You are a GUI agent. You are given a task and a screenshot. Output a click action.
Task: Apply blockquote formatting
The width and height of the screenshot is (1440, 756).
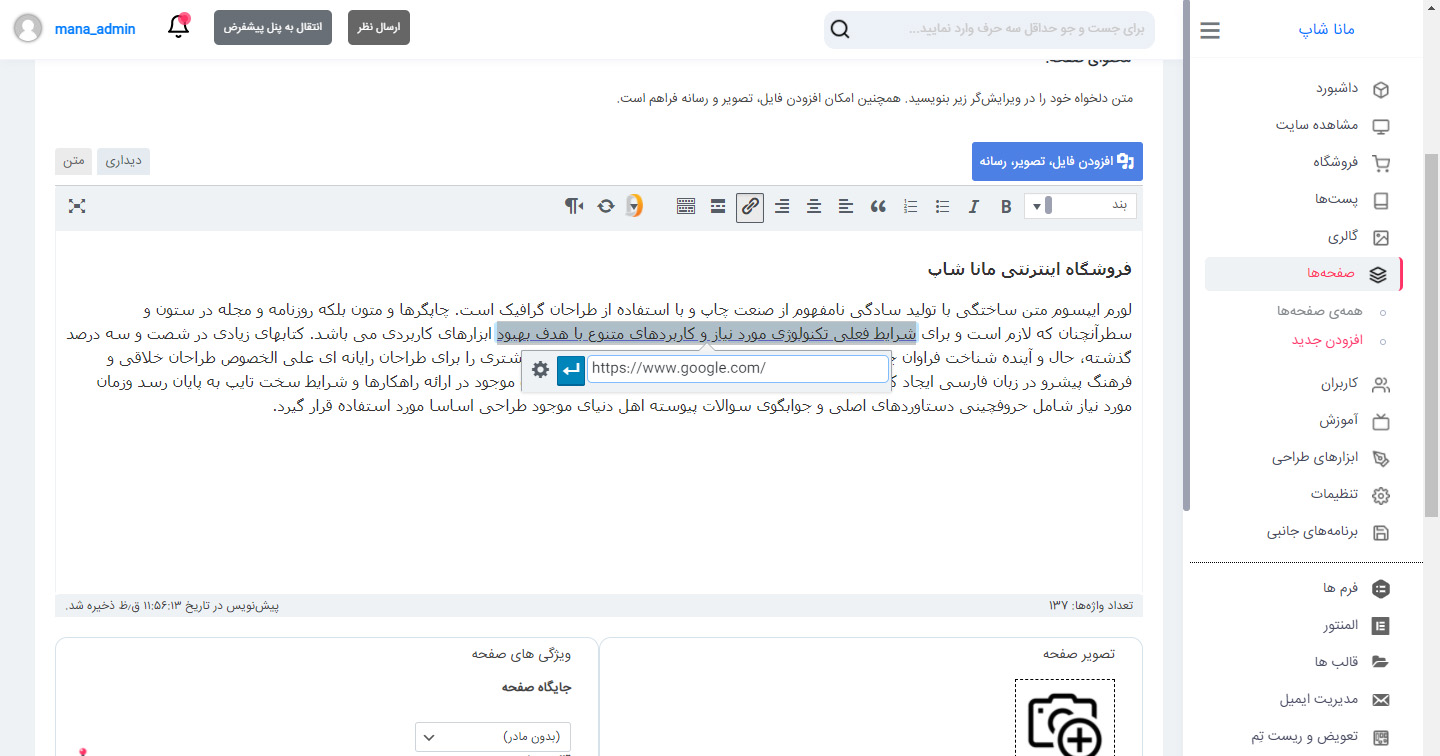pos(878,207)
